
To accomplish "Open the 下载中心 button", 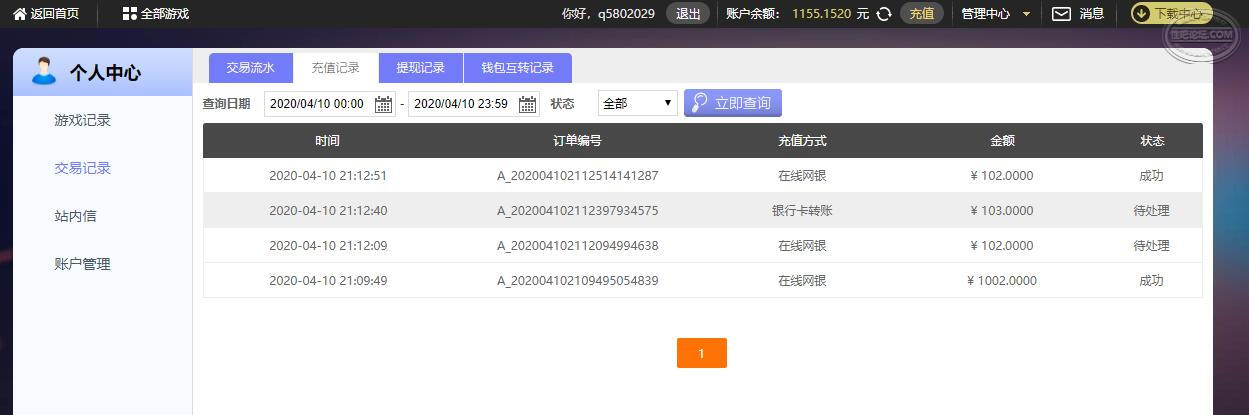I will [x=1171, y=14].
